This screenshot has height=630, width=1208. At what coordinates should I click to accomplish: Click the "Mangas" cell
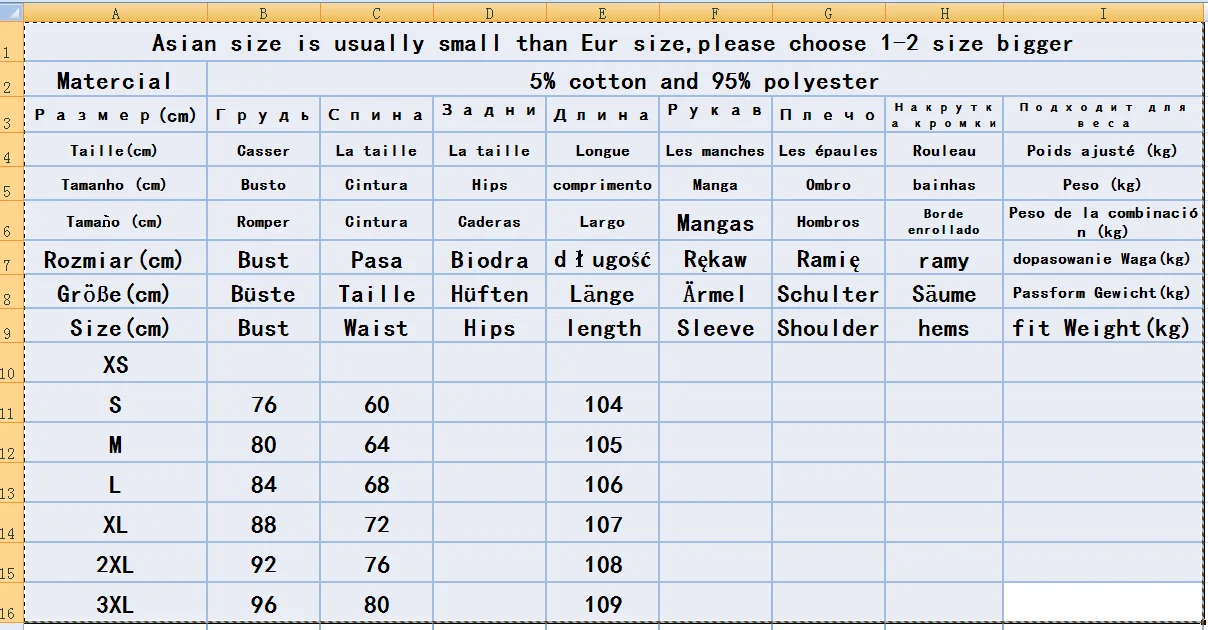[715, 222]
